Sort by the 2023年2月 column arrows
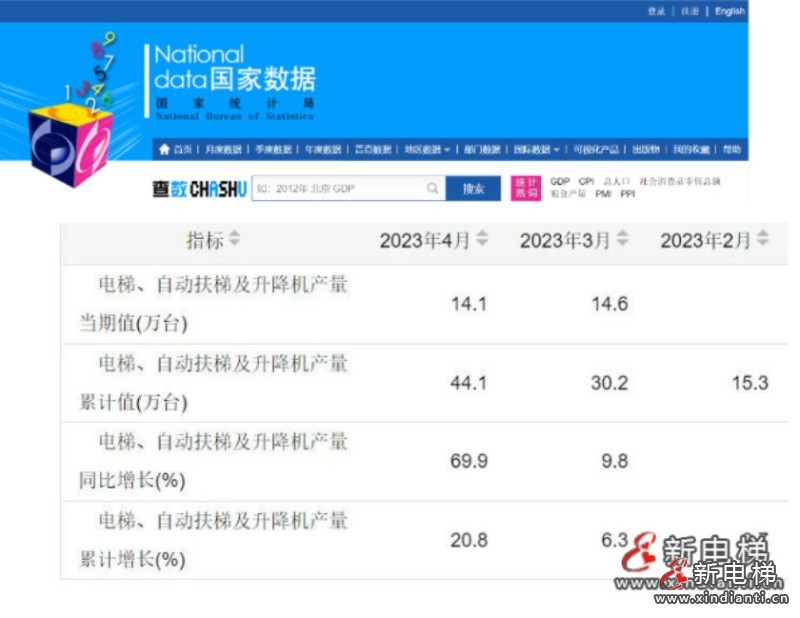 tap(763, 239)
